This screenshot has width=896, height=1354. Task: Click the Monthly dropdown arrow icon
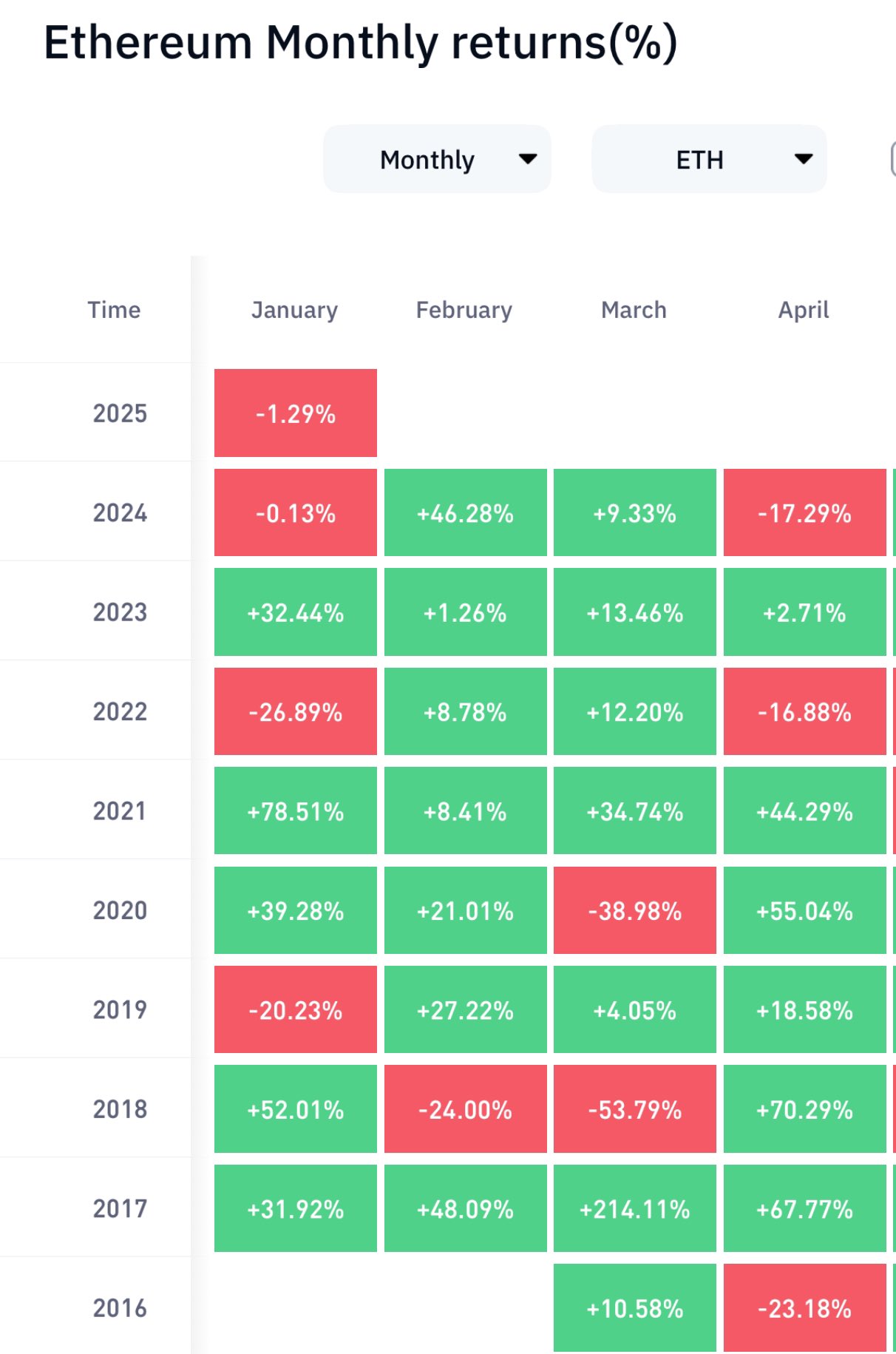[528, 159]
